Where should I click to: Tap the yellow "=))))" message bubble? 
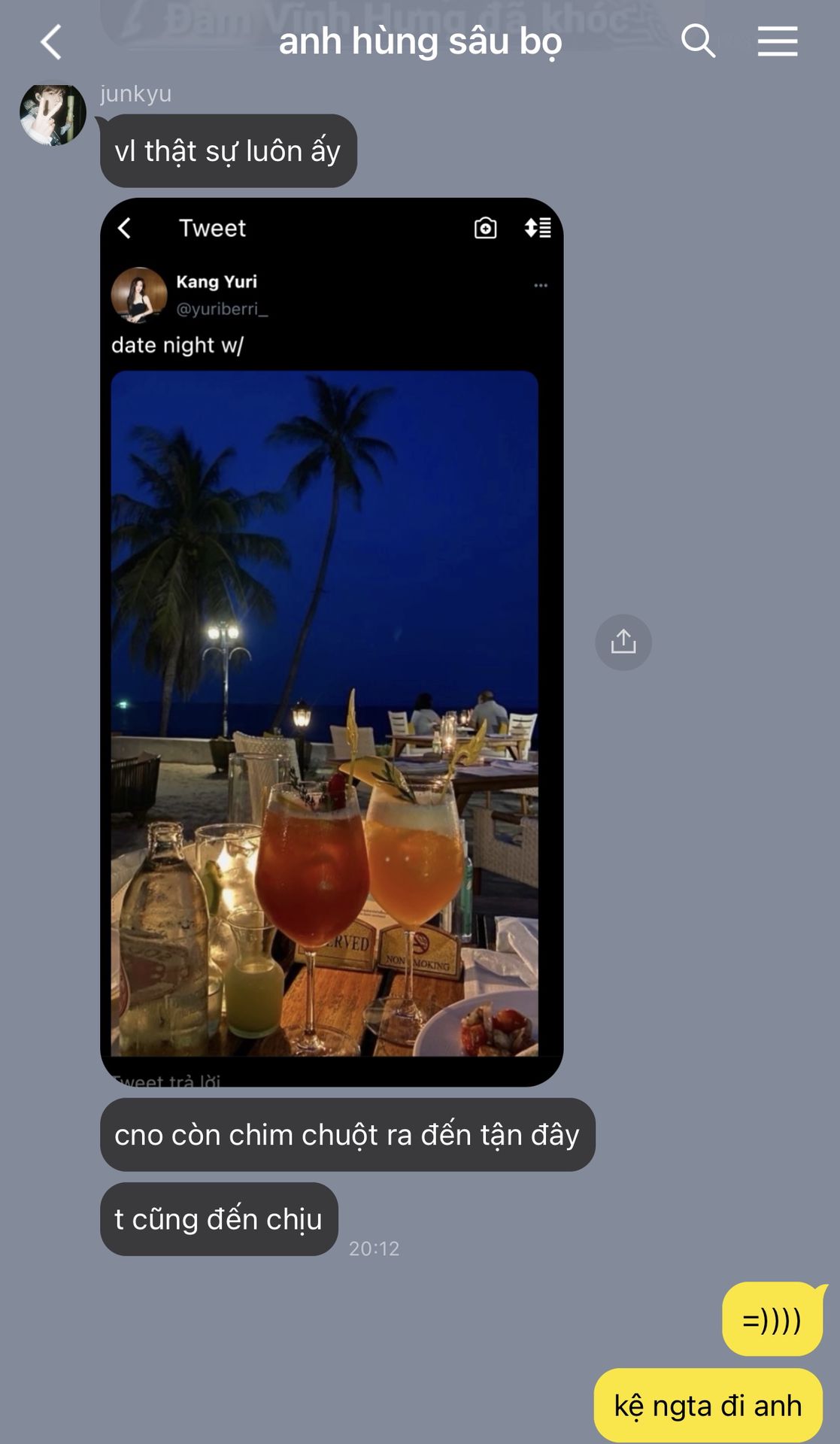click(773, 1319)
